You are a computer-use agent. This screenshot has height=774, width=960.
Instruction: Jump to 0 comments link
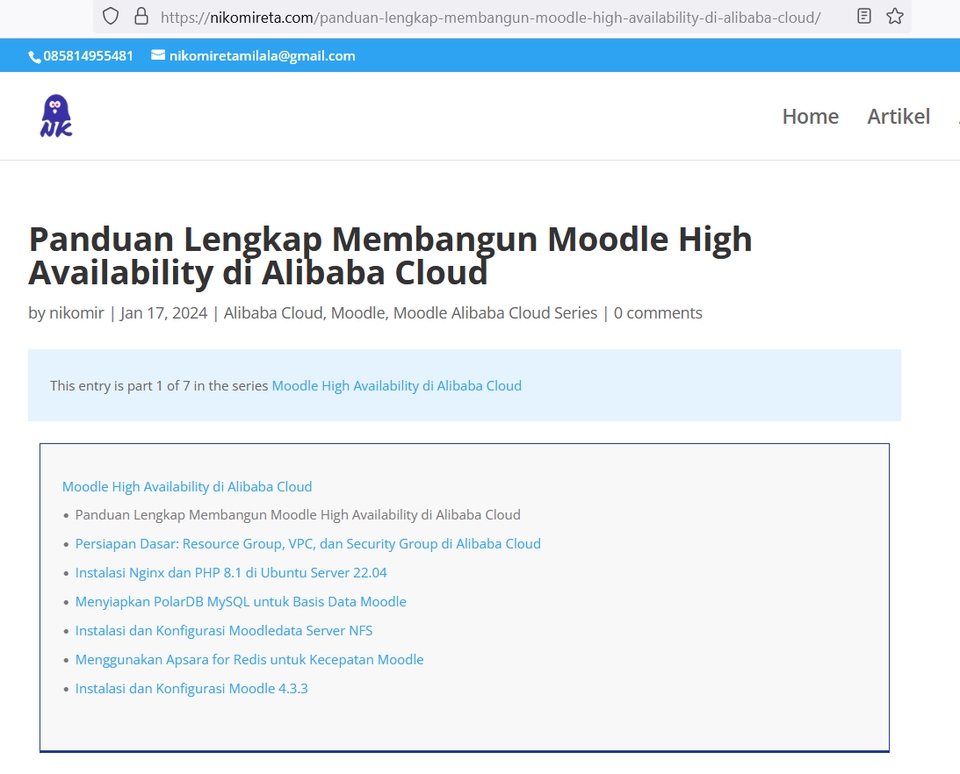click(658, 313)
